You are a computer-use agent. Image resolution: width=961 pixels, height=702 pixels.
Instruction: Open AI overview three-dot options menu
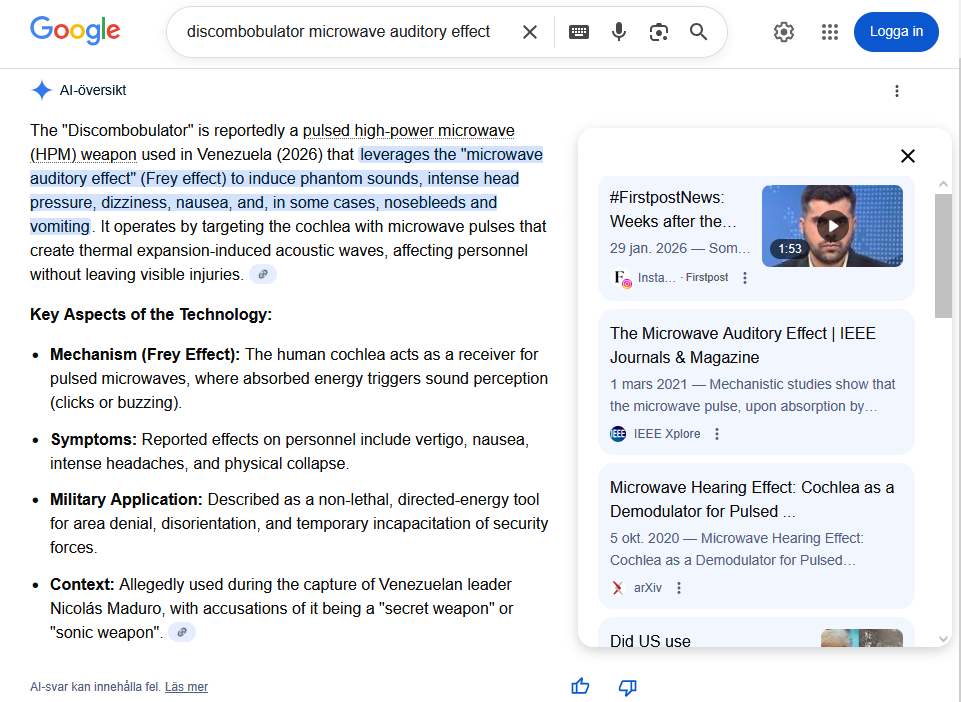pyautogui.click(x=897, y=91)
